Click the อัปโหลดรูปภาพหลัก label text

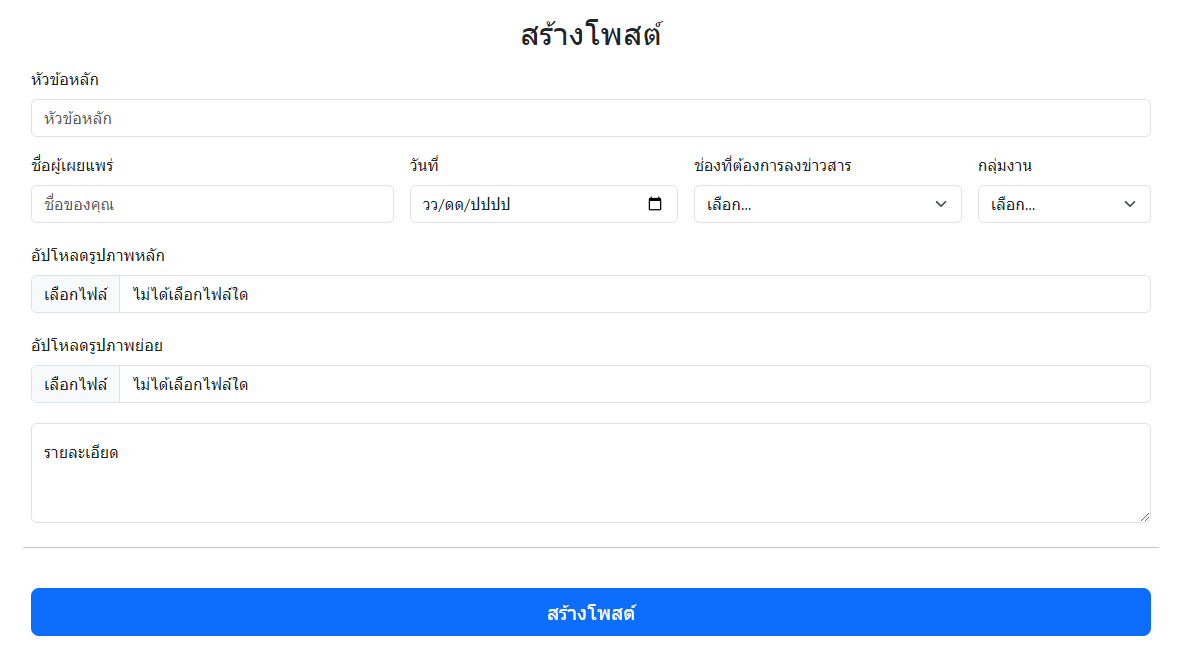(x=98, y=256)
